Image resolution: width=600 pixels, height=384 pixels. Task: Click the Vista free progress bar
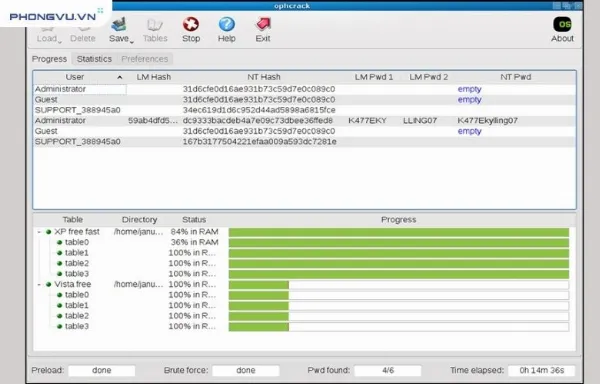click(x=399, y=285)
